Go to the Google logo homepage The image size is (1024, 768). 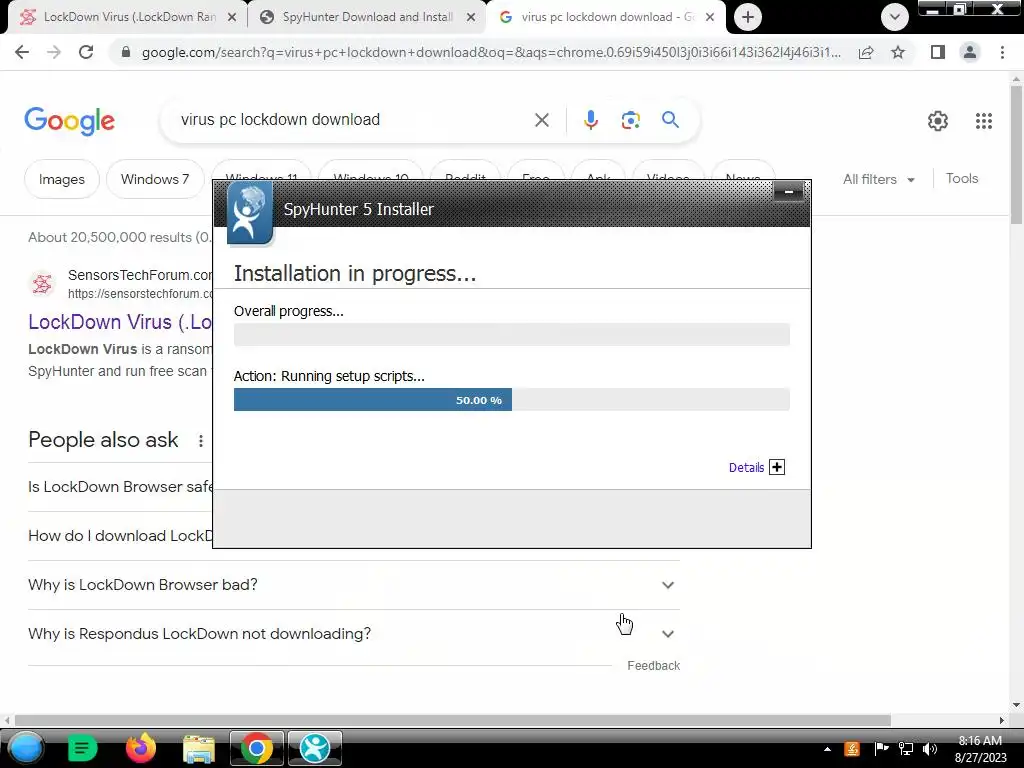point(70,121)
